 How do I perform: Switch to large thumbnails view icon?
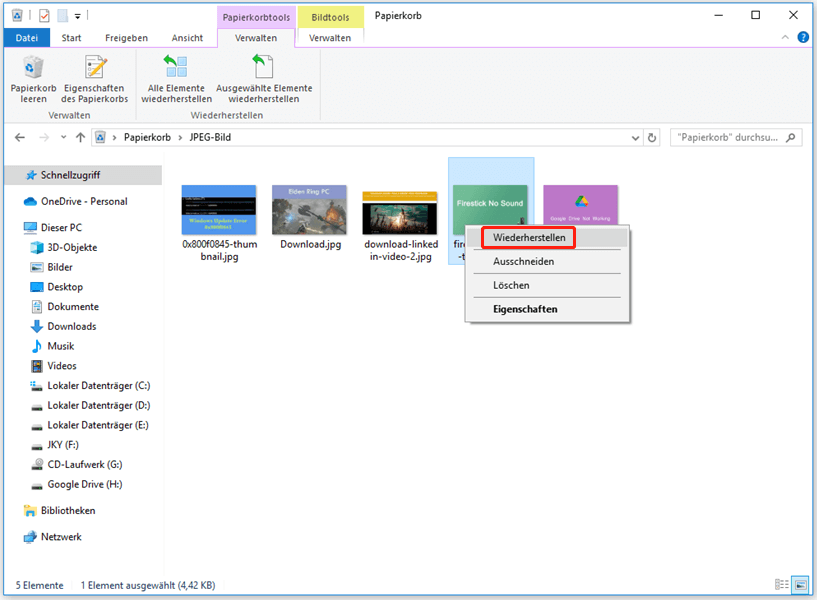coord(800,584)
